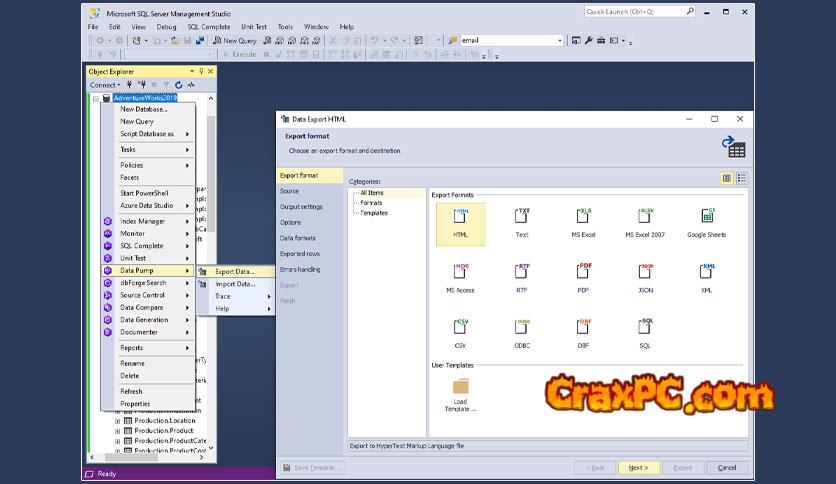Click the MS Access export format
This screenshot has height=484, width=836.
[460, 272]
